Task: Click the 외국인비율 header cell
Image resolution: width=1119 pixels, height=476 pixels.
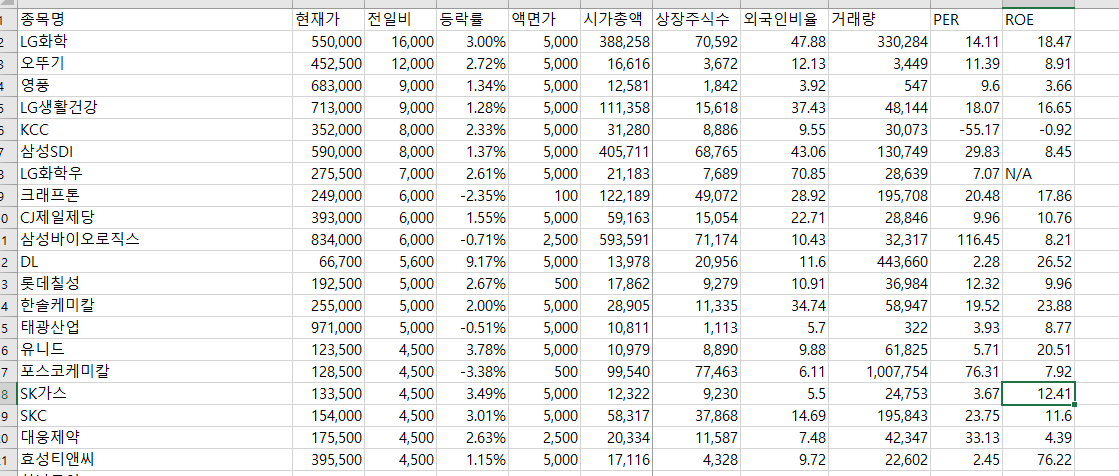Action: pyautogui.click(x=784, y=19)
